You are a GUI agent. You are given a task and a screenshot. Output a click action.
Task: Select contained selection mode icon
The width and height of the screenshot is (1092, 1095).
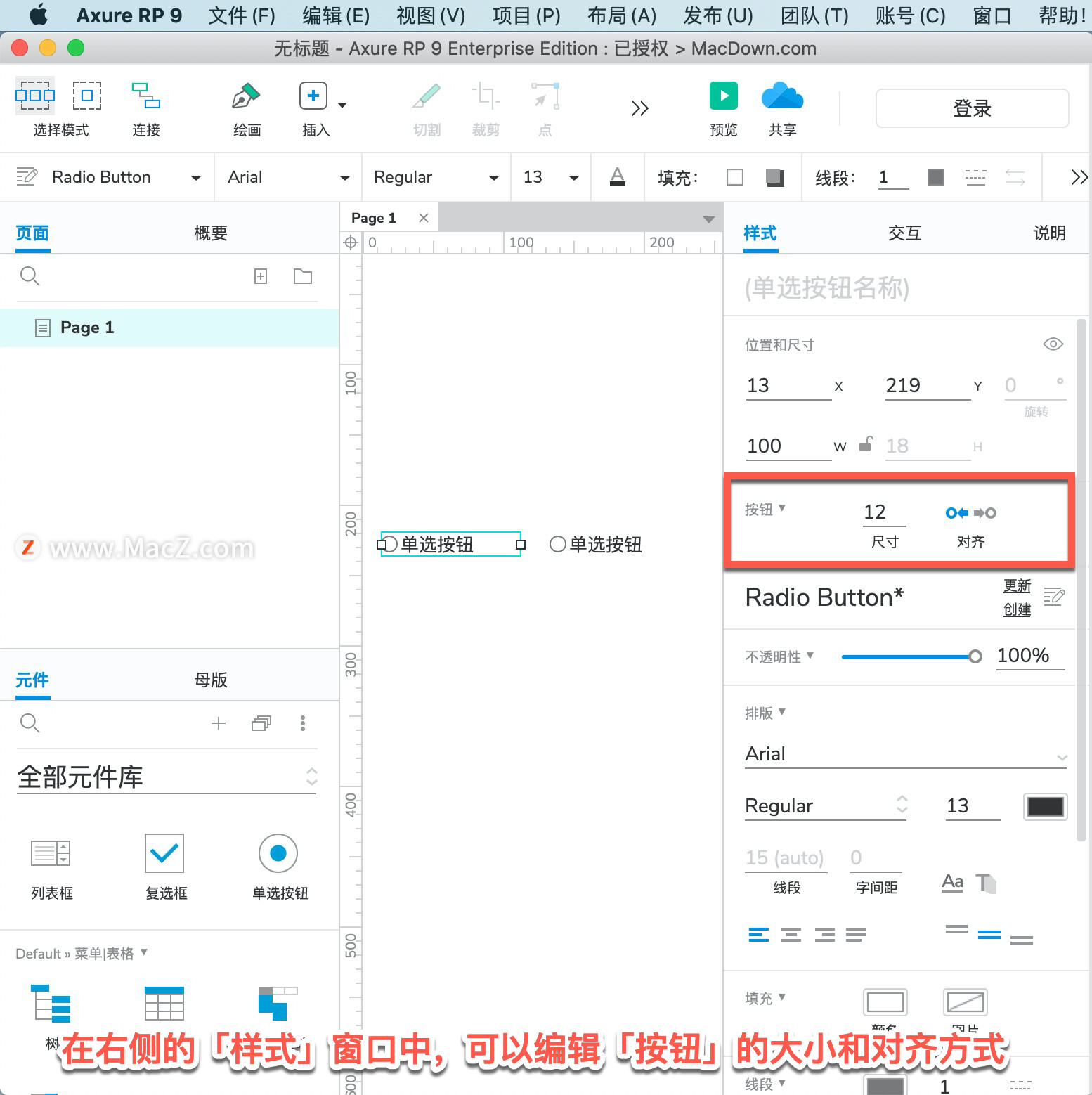click(x=87, y=95)
